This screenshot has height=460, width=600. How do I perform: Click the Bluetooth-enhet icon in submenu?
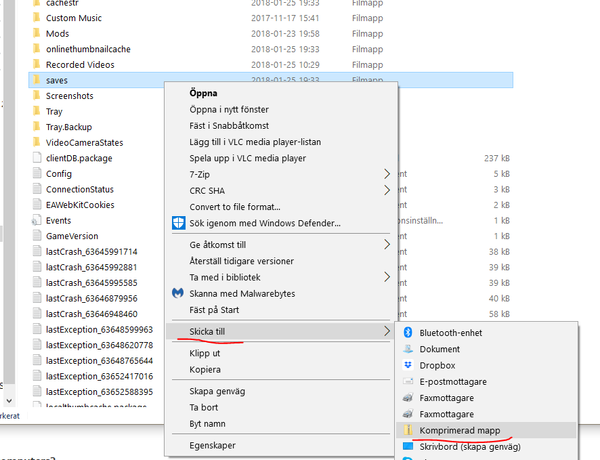[408, 333]
